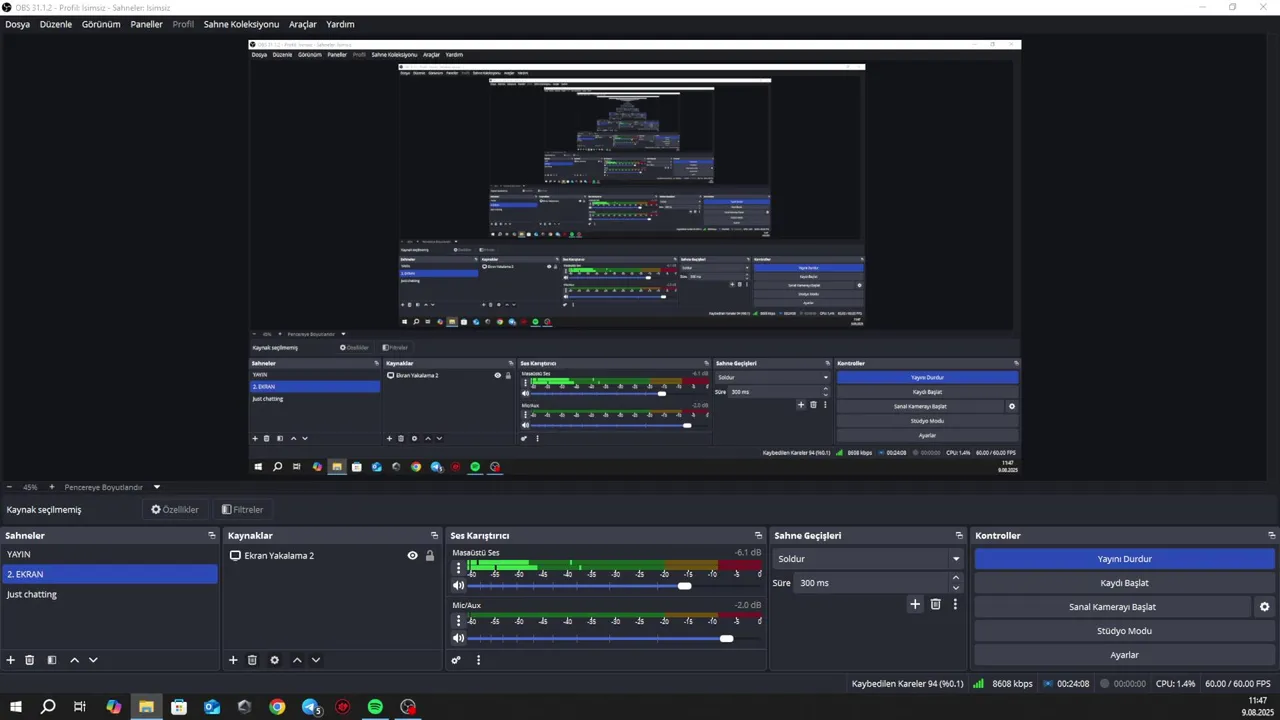Open scene filters icon in Sahneler panel
1280x720 pixels.
click(52, 660)
